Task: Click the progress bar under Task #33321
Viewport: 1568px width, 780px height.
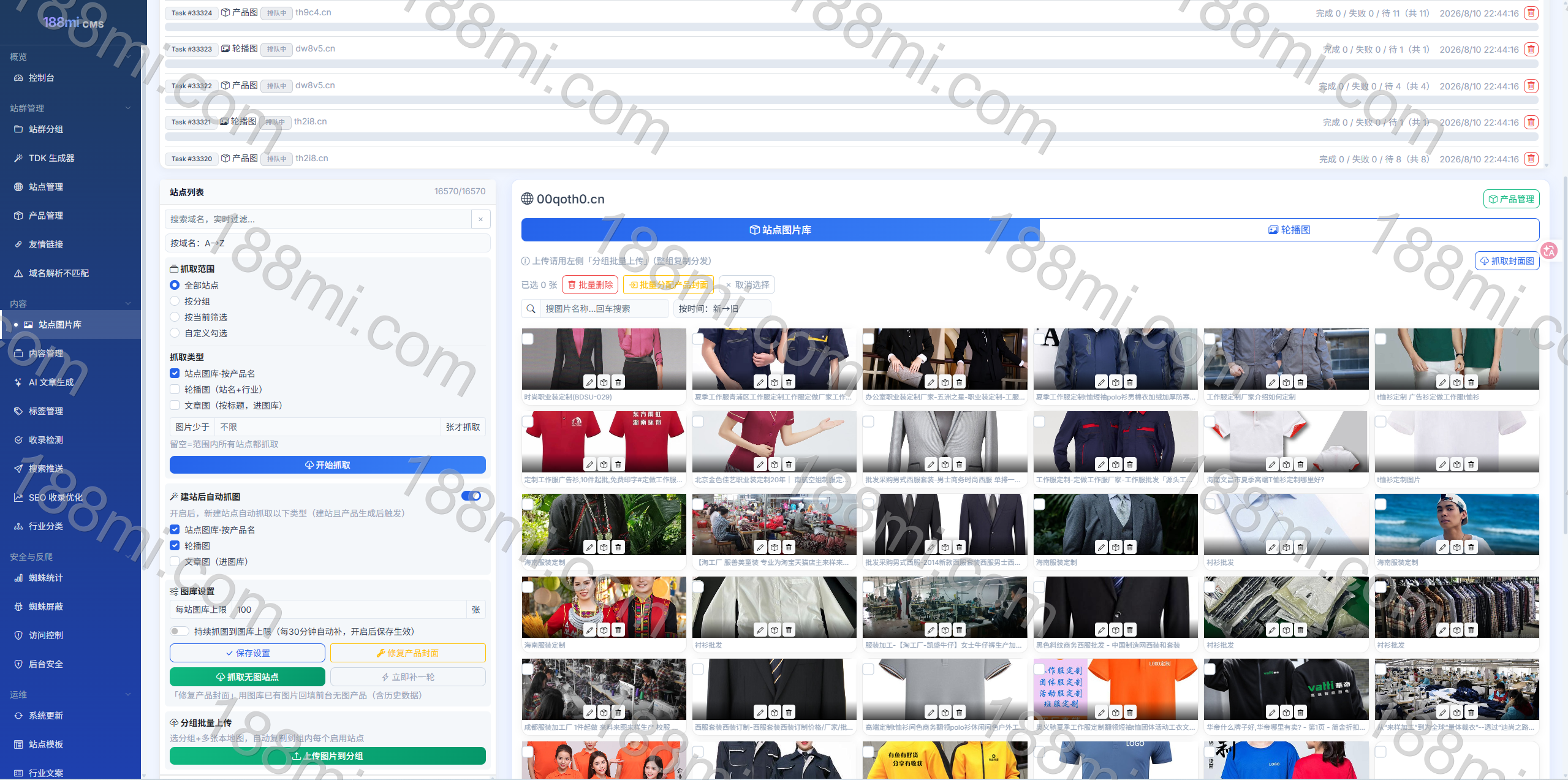Action: tap(852, 136)
